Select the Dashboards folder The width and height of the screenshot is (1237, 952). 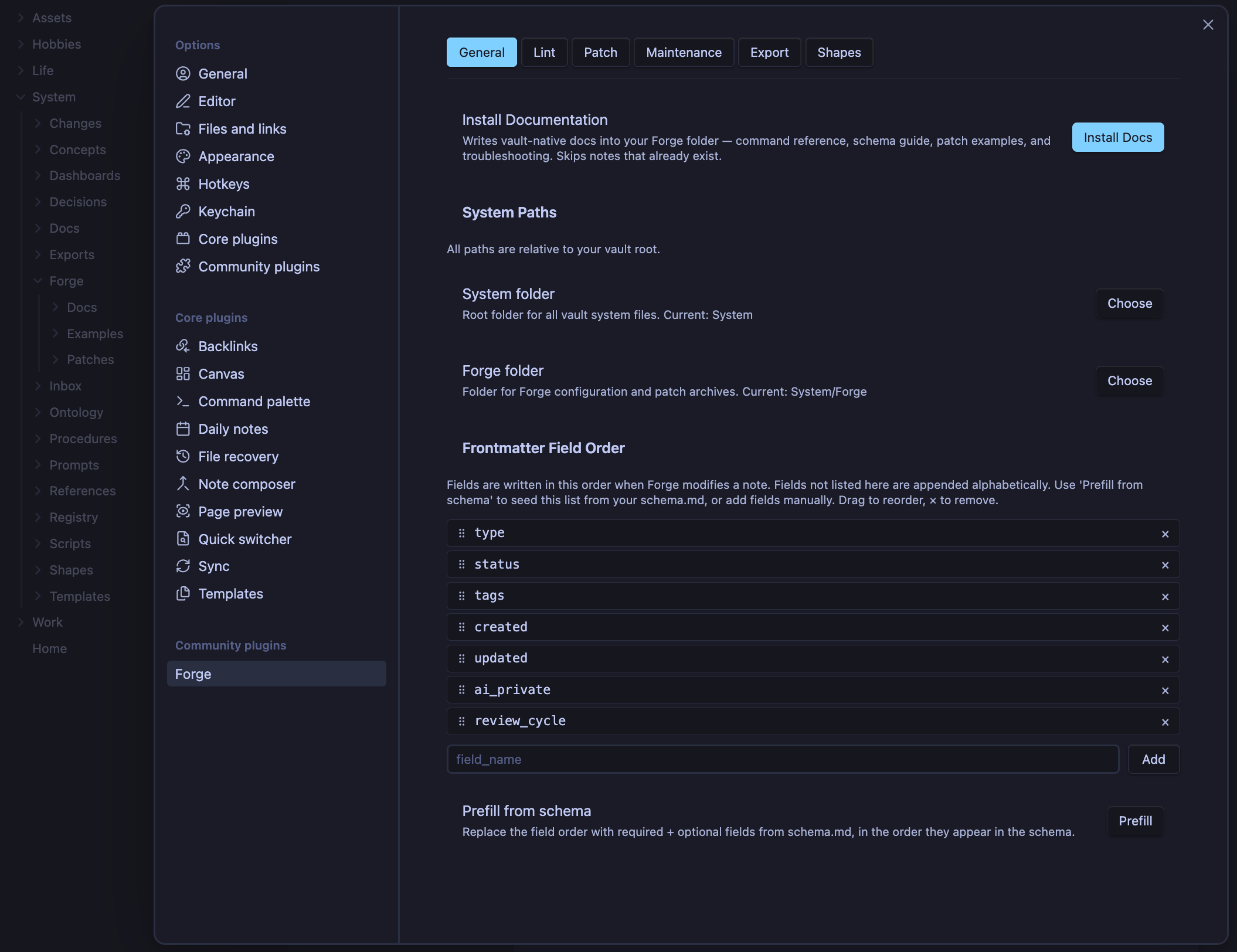point(85,176)
